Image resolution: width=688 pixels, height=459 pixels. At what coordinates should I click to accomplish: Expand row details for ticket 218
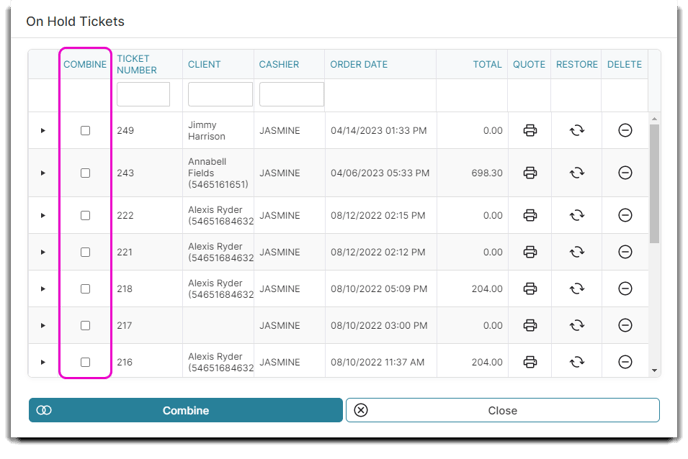pos(43,289)
